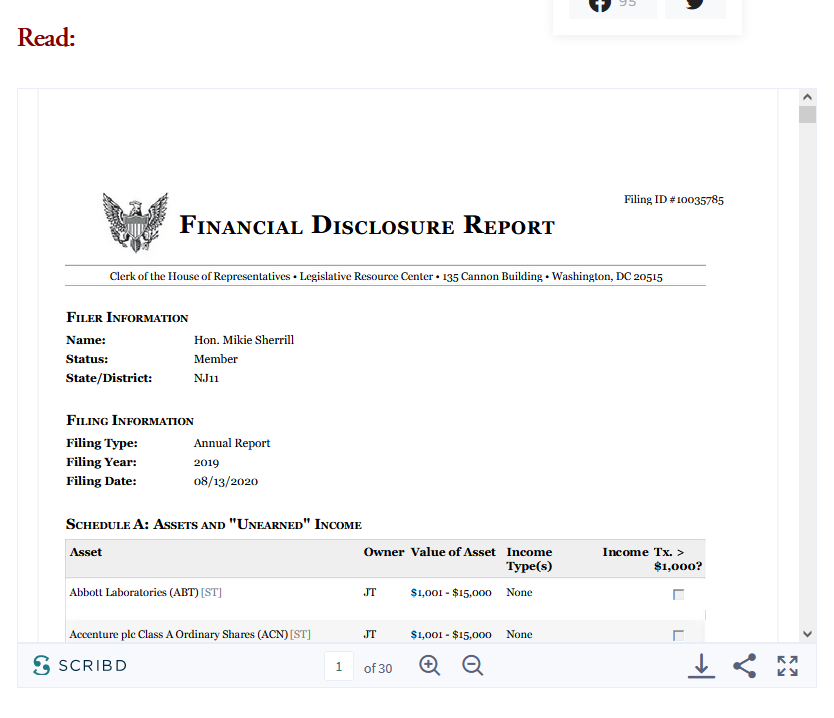The height and width of the screenshot is (718, 834).
Task: Click the Accenture plc owner JT
Action: point(370,634)
